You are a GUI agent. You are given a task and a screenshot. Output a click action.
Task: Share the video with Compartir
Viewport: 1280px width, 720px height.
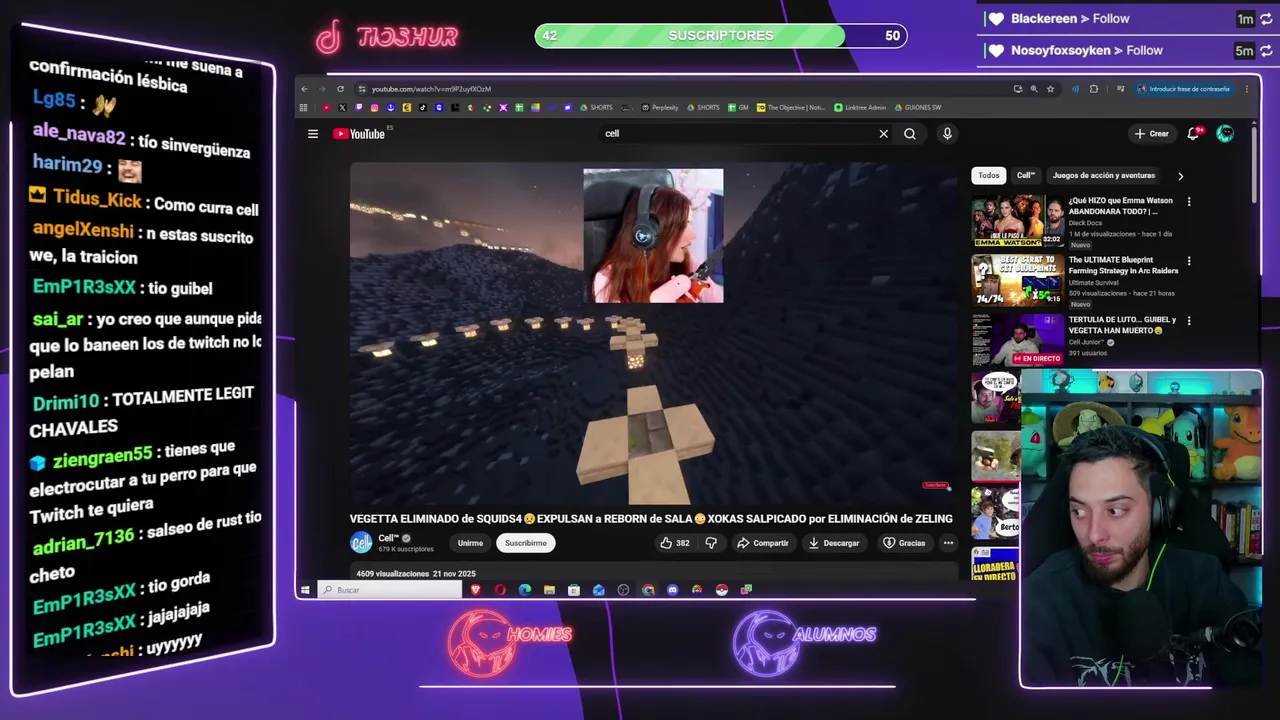(x=763, y=543)
